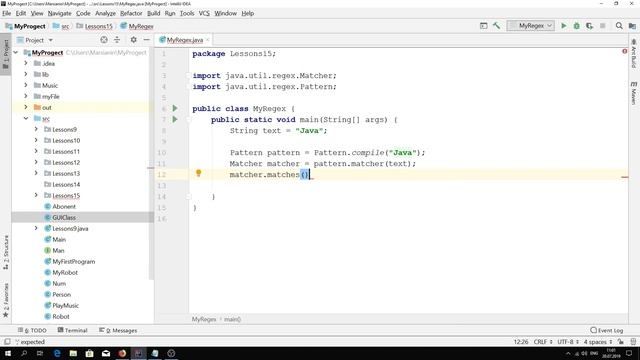Toggle the 2: Structure side tool window
This screenshot has height=360, width=640.
6,252
